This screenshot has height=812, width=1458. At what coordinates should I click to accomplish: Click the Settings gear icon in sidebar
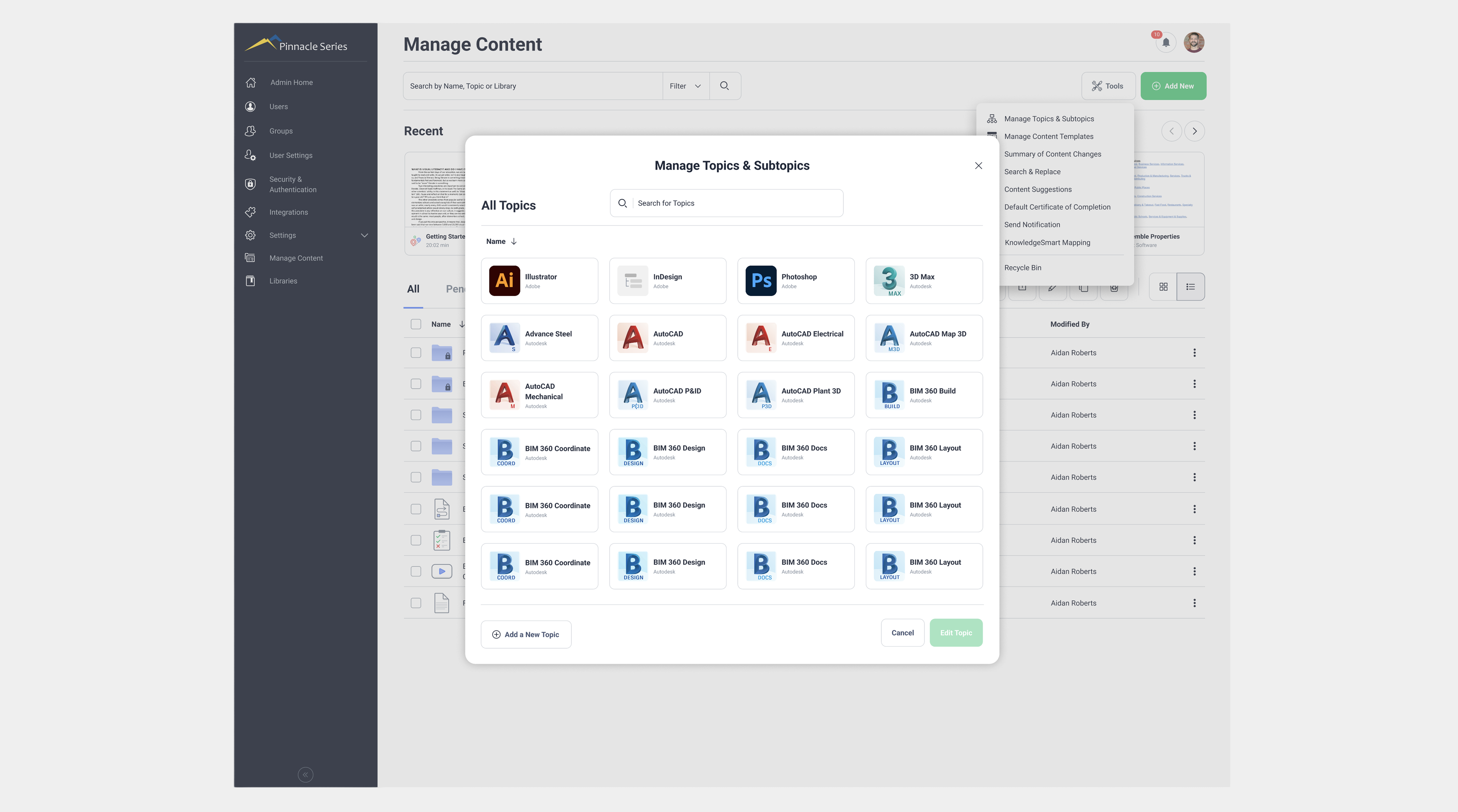point(250,235)
